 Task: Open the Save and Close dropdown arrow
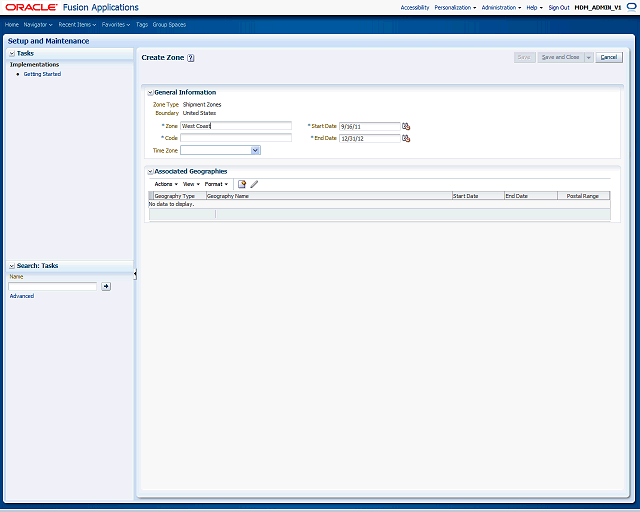pos(589,58)
